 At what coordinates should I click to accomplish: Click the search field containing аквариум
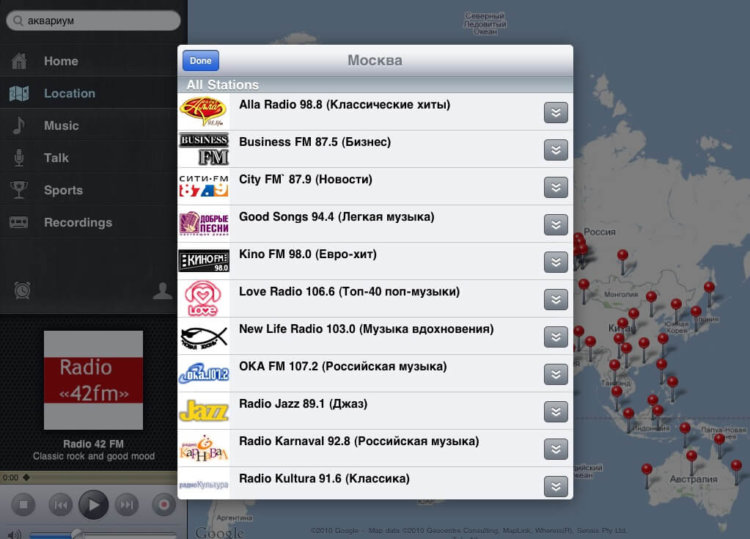pos(93,21)
